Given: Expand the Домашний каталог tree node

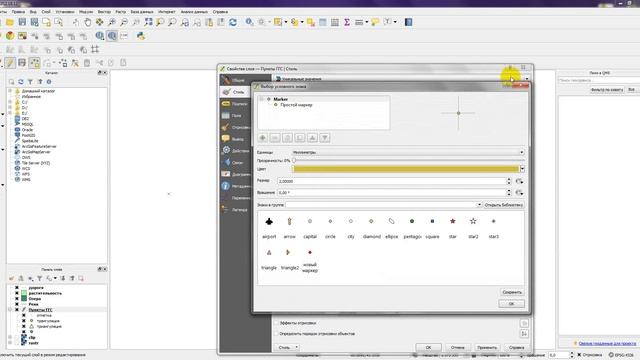Looking at the screenshot, I should [10, 91].
